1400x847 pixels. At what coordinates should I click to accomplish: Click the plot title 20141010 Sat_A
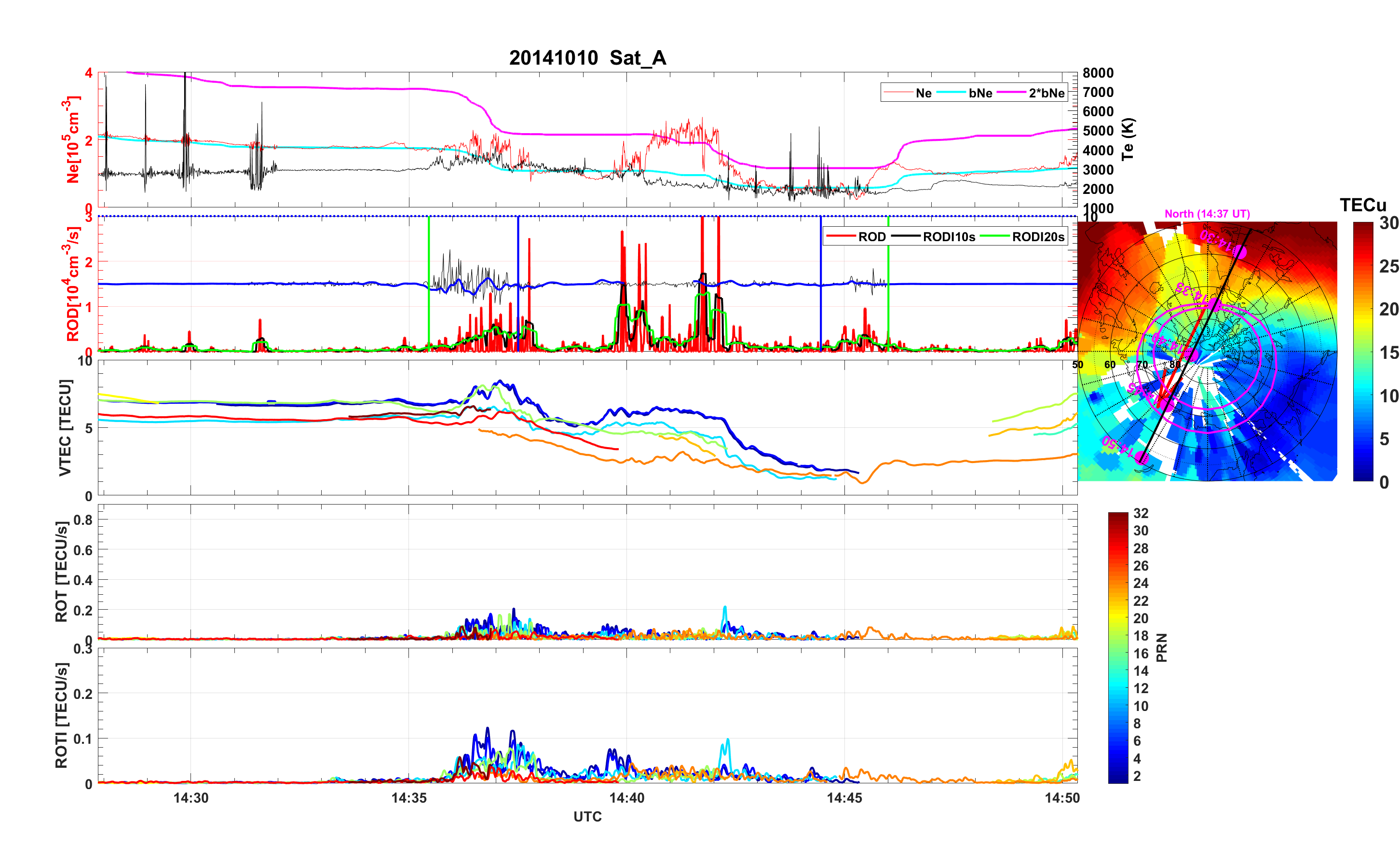coord(587,58)
